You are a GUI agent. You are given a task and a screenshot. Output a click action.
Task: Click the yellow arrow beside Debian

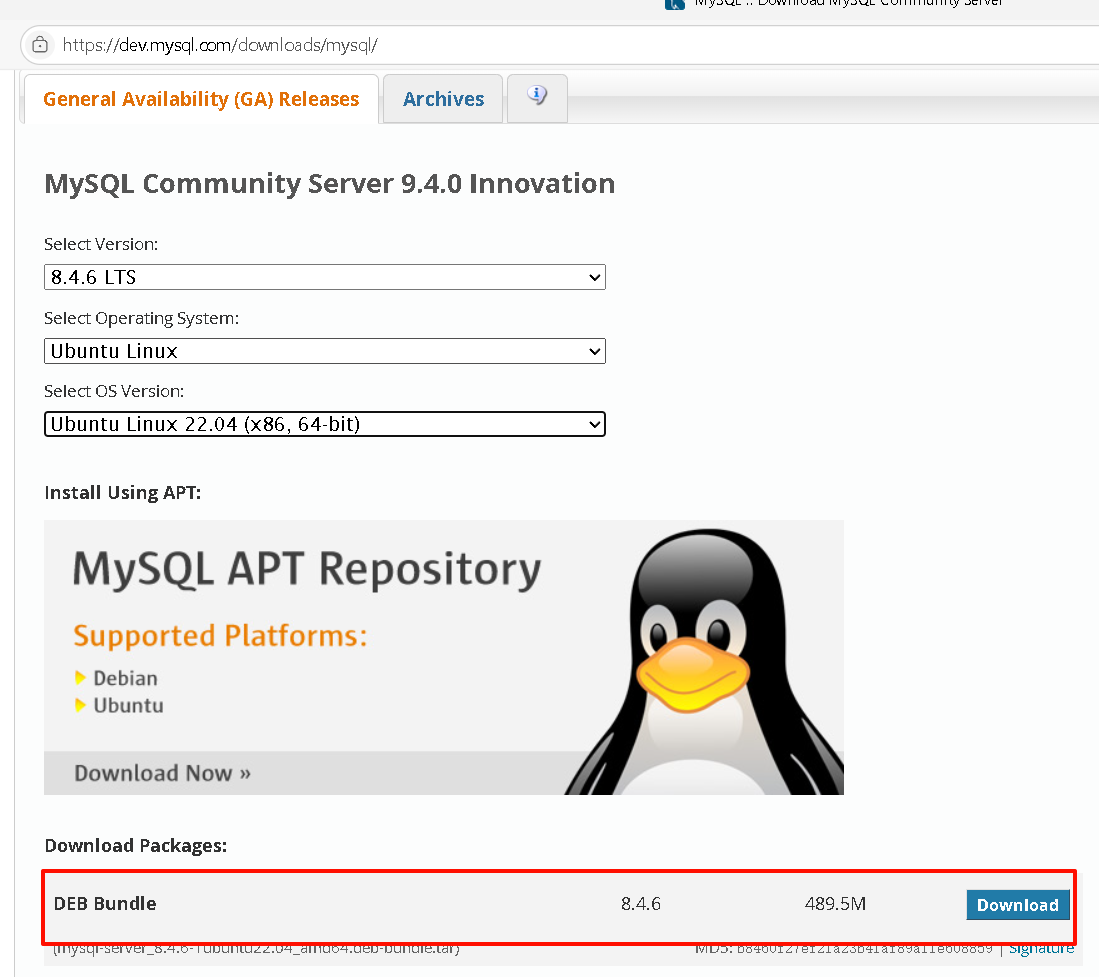click(x=79, y=677)
